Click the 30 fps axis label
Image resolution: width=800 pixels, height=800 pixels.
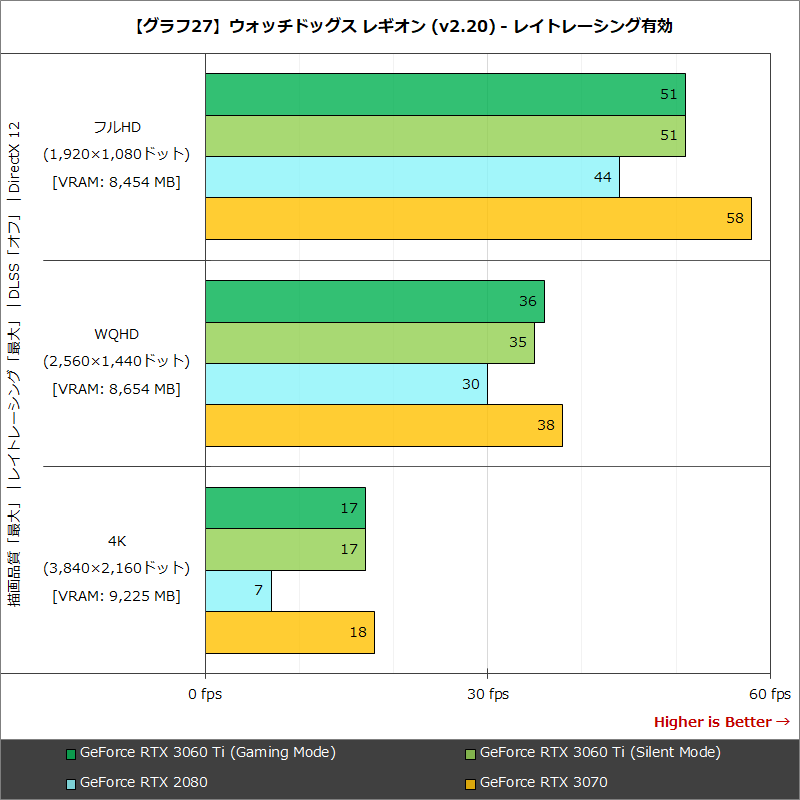488,694
